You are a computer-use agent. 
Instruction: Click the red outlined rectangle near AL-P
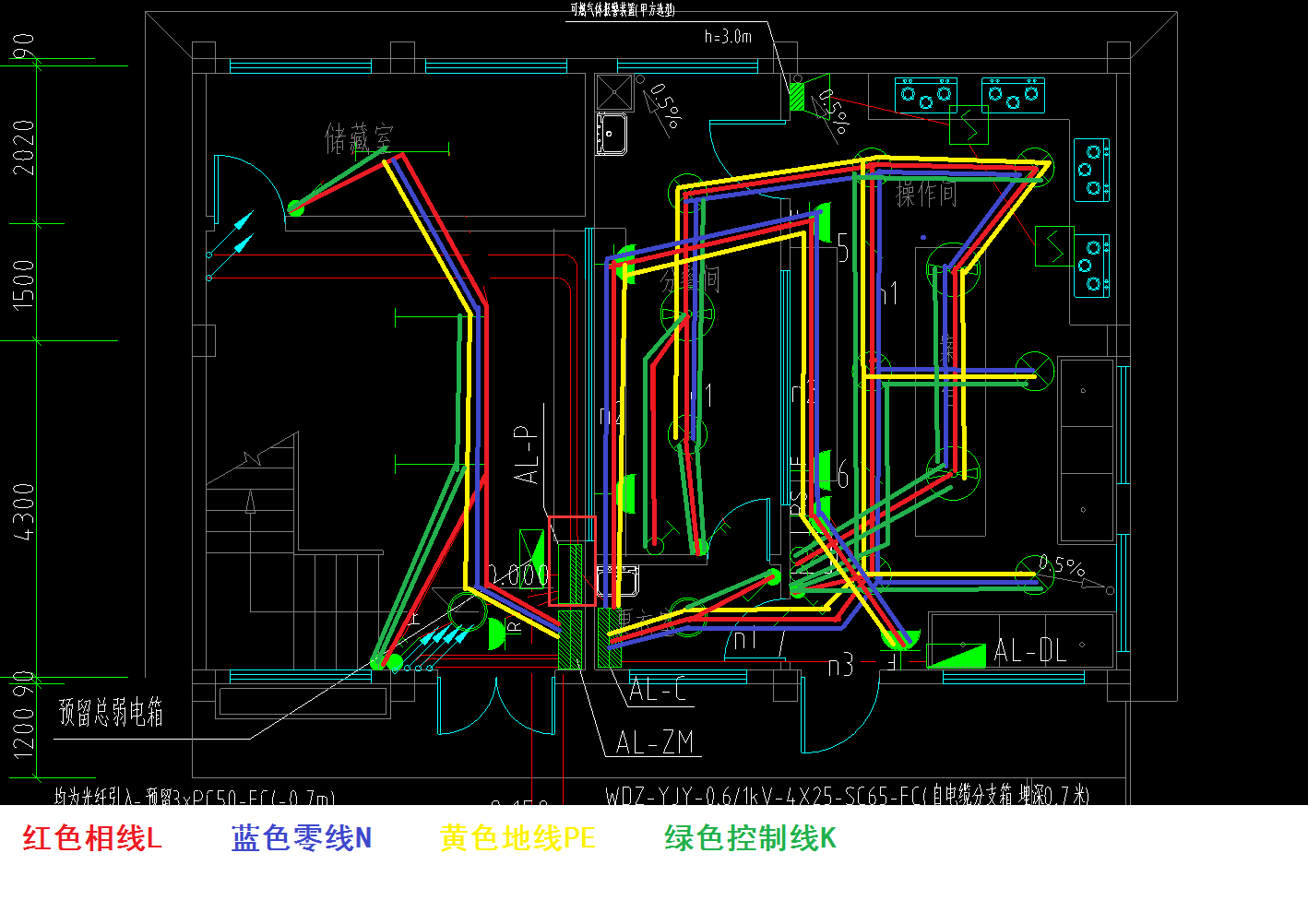pos(572,561)
